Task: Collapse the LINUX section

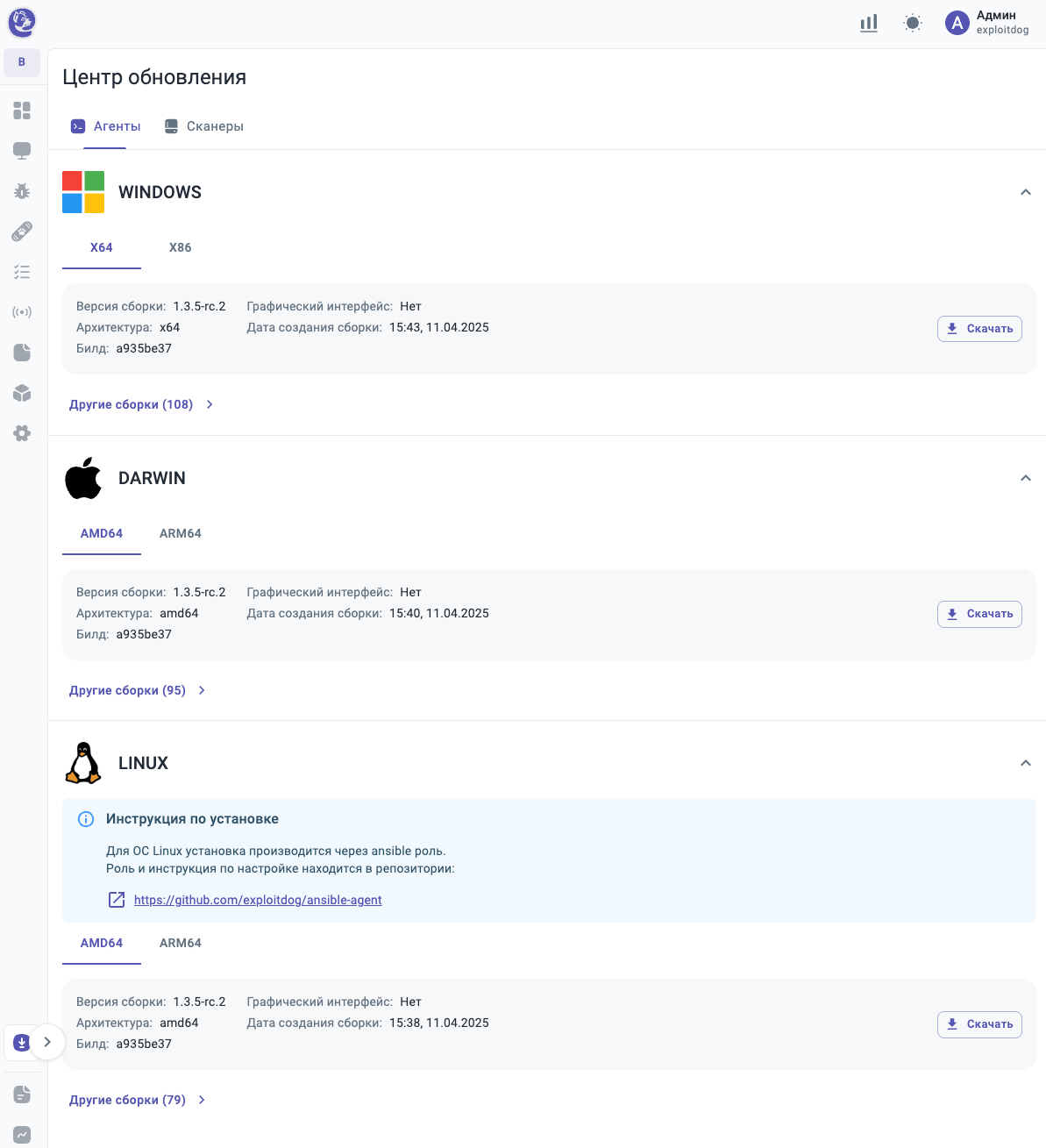Action: tap(1025, 763)
